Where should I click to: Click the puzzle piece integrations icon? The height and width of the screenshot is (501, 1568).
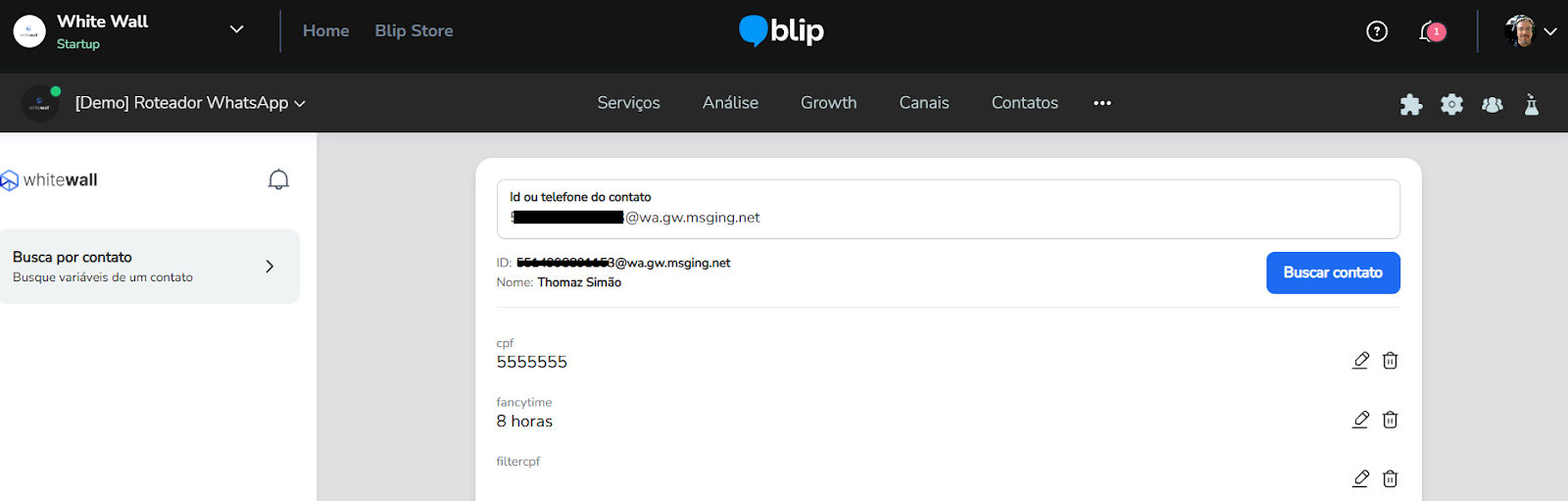(1410, 104)
